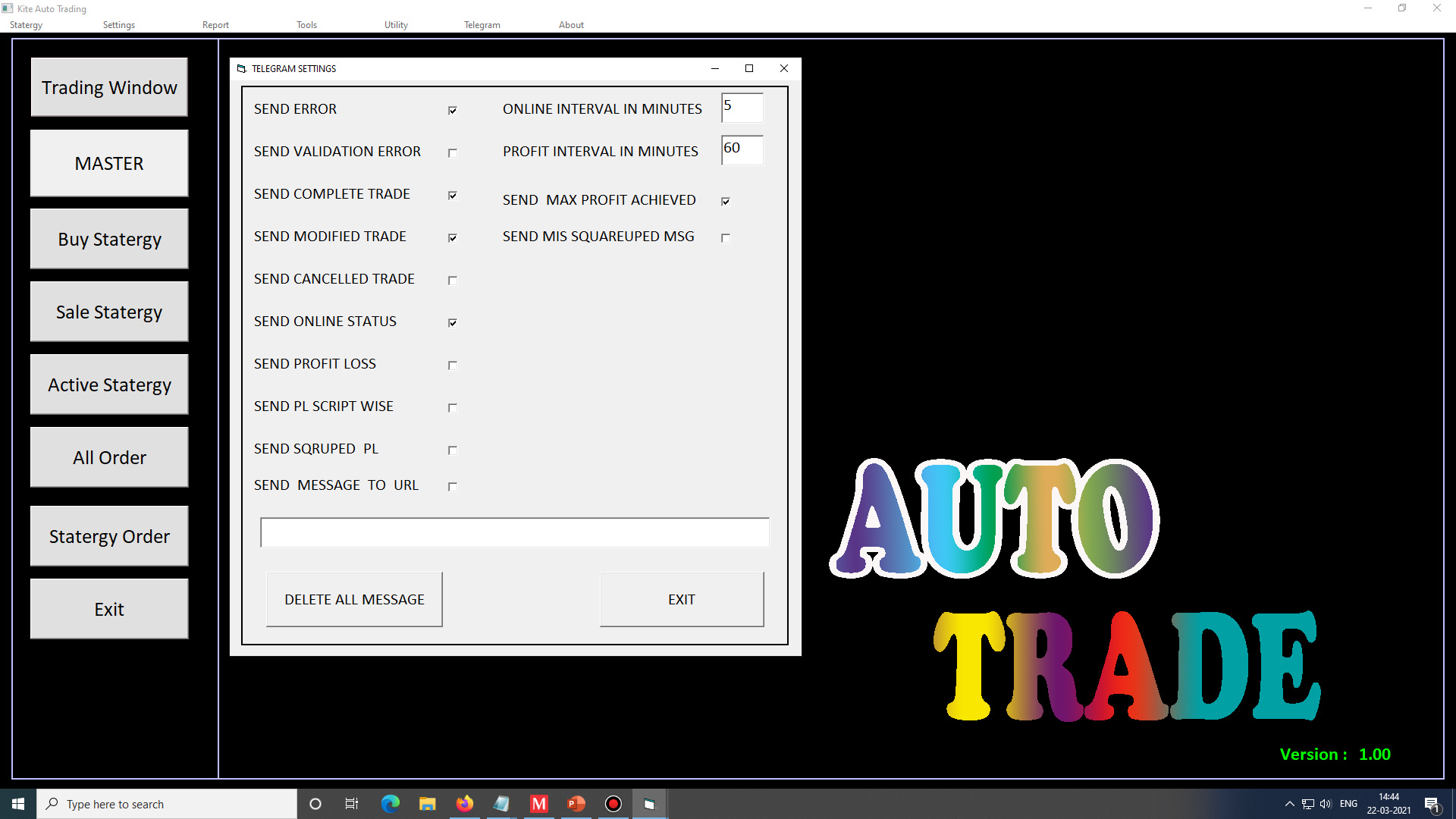Open PowerPoint from the taskbar

click(x=576, y=804)
